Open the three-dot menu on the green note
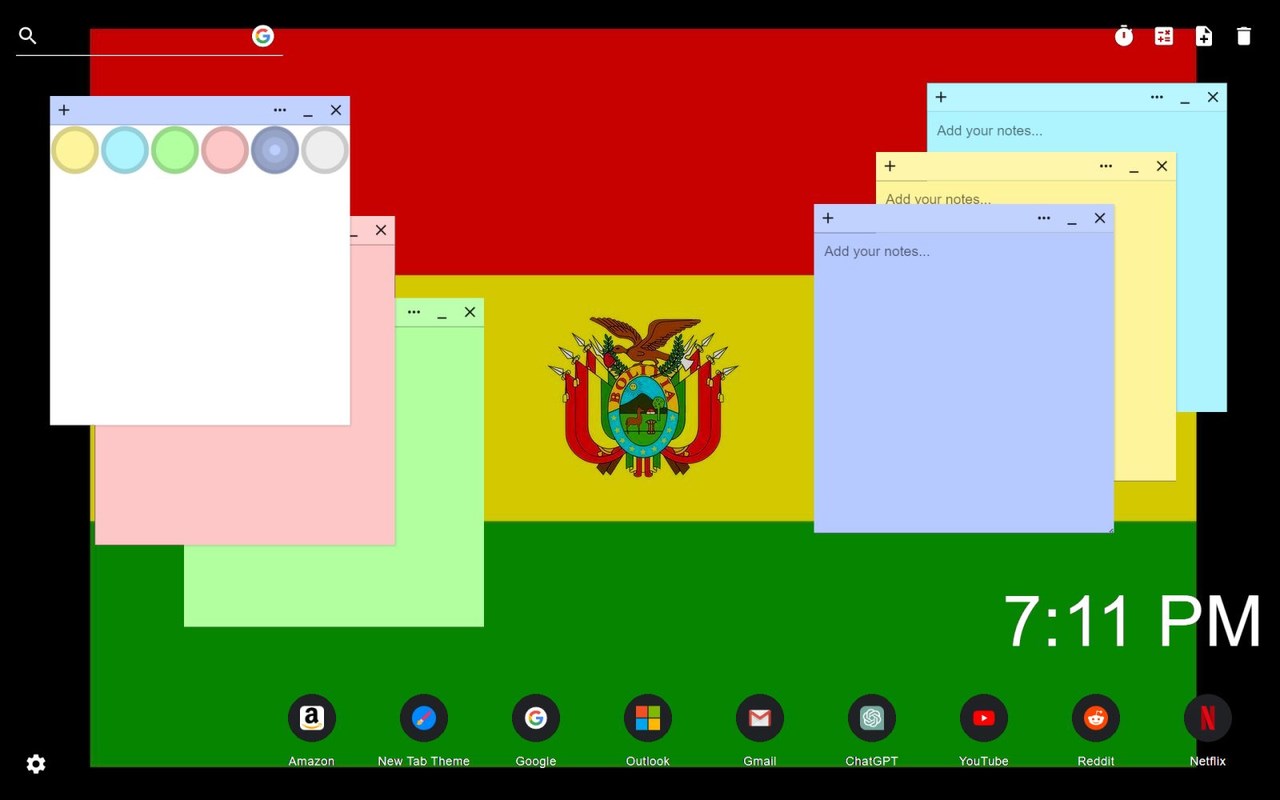 [x=414, y=312]
